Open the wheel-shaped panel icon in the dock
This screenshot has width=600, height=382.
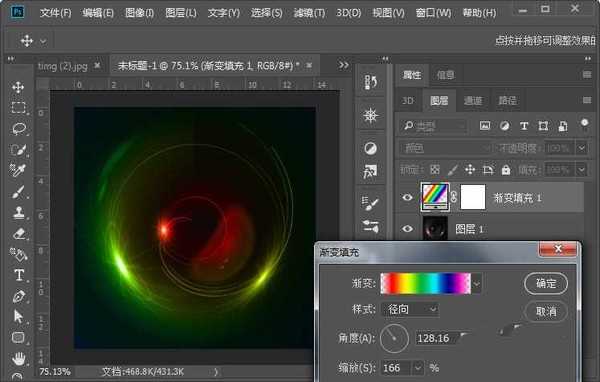tap(370, 115)
